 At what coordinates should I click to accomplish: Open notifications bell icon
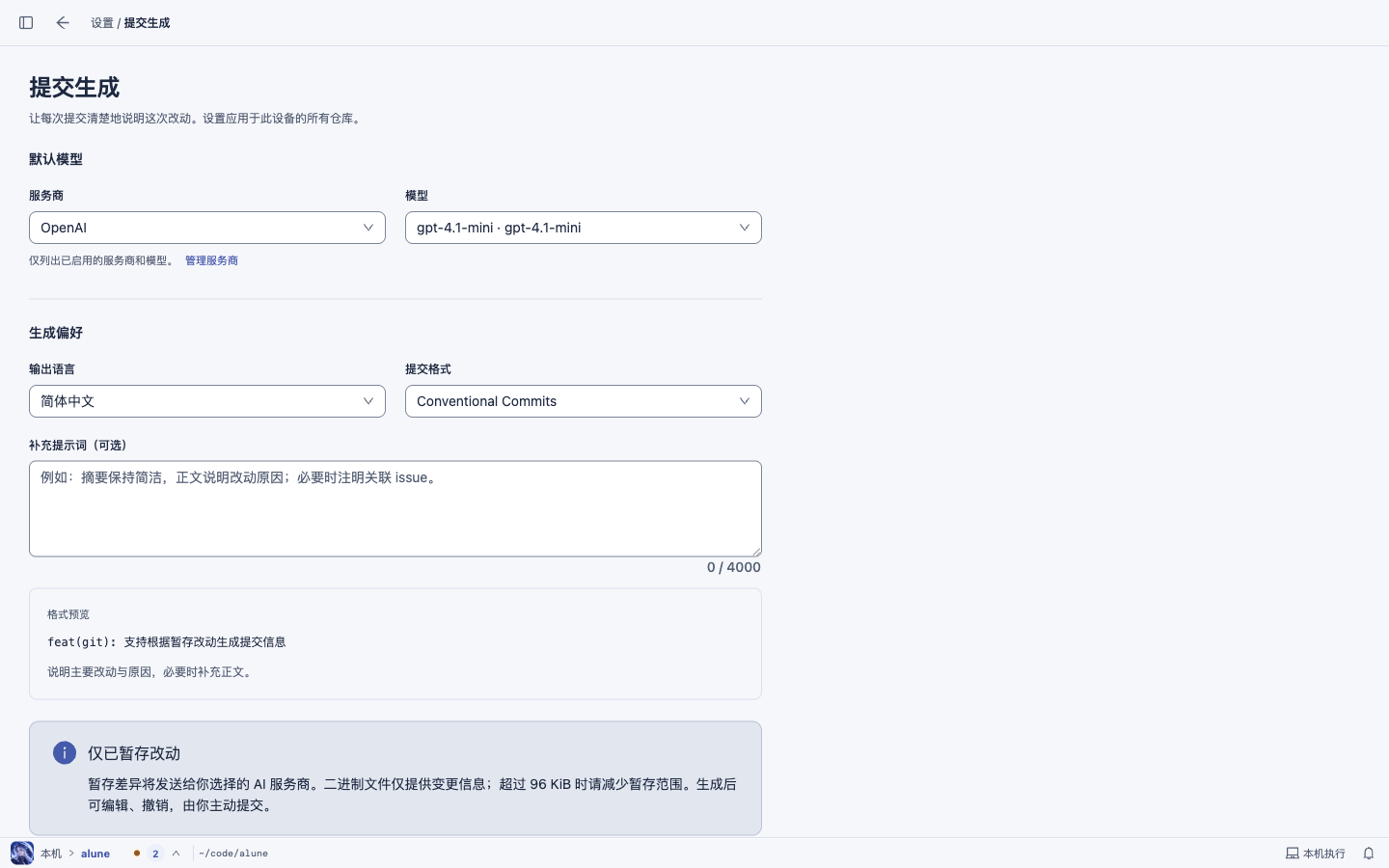pos(1369,854)
